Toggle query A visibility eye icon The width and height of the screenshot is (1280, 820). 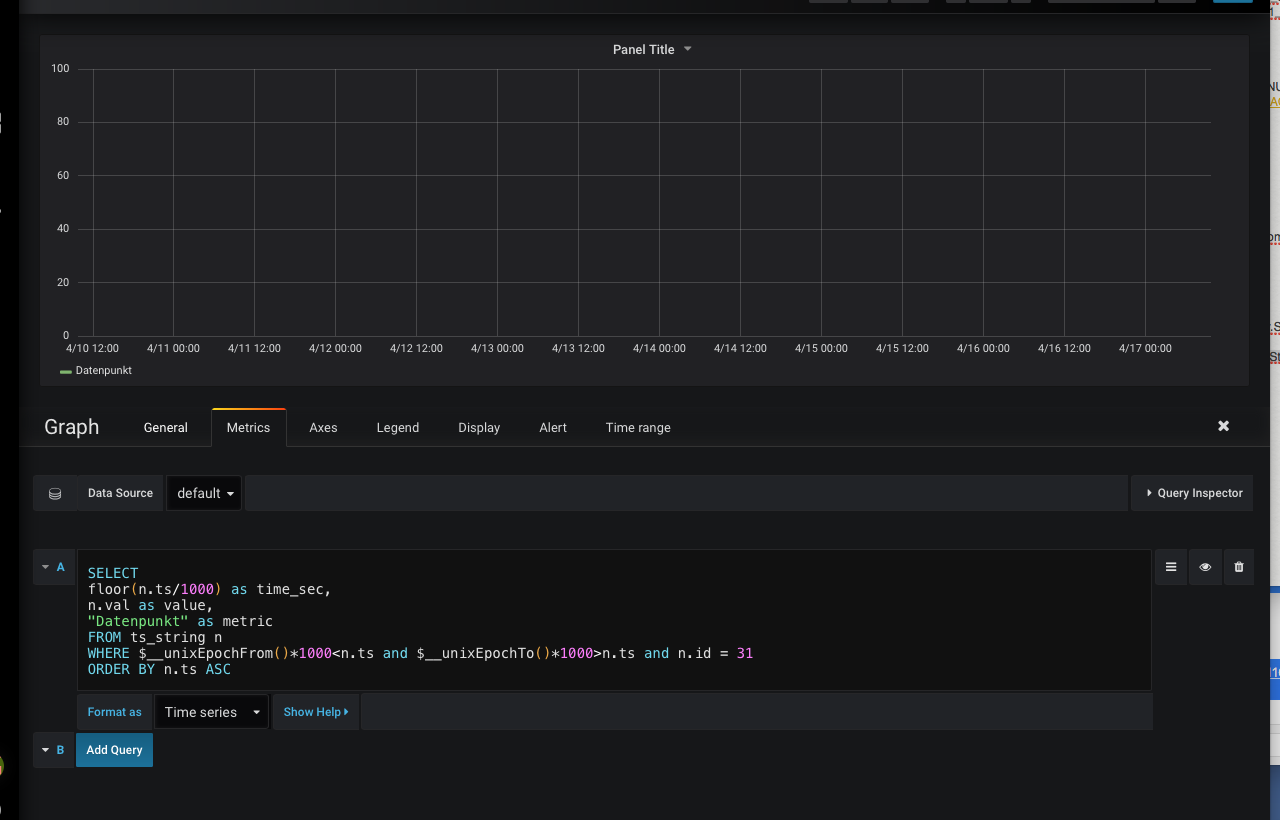1205,567
